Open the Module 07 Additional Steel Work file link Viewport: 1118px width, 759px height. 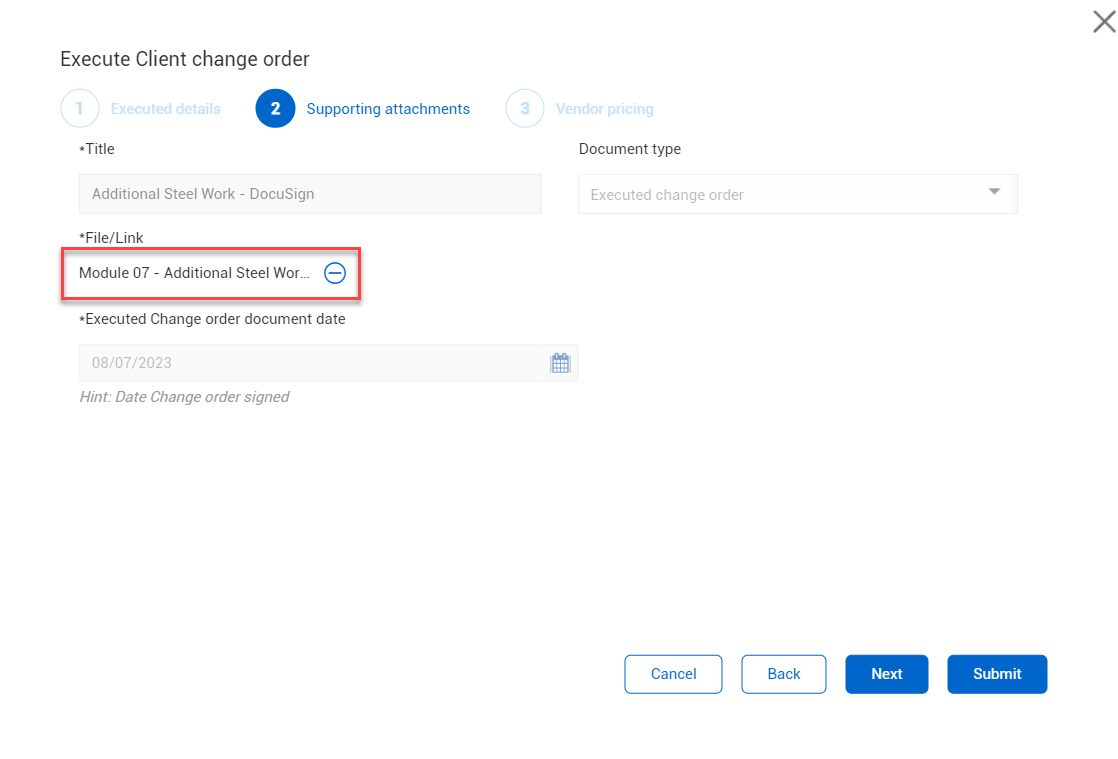click(x=195, y=273)
